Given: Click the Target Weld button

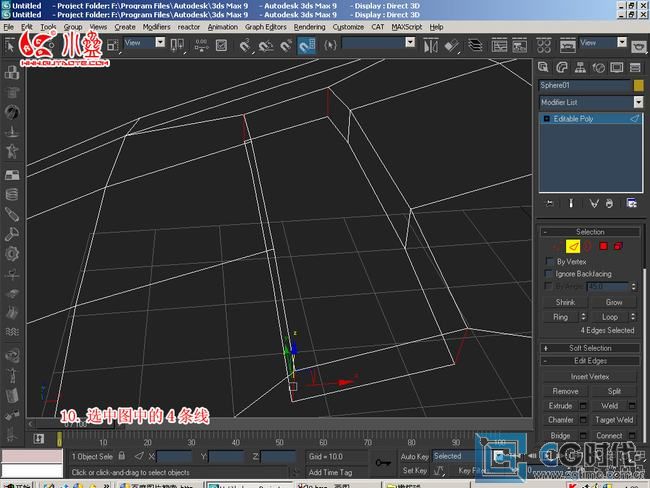Looking at the screenshot, I should coord(614,420).
